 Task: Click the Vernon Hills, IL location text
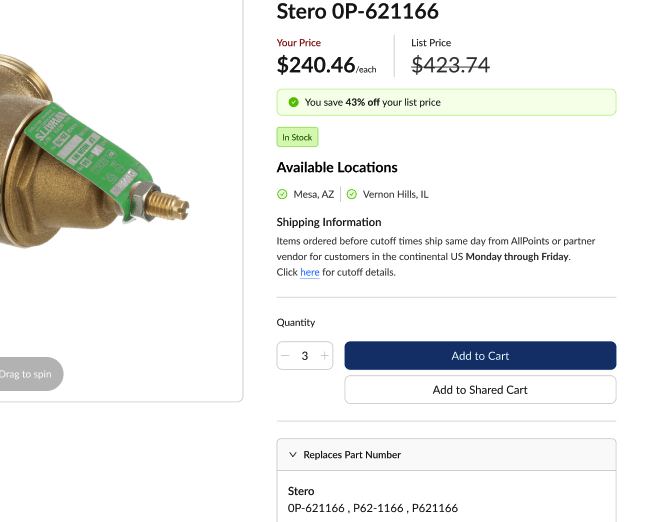(x=396, y=194)
